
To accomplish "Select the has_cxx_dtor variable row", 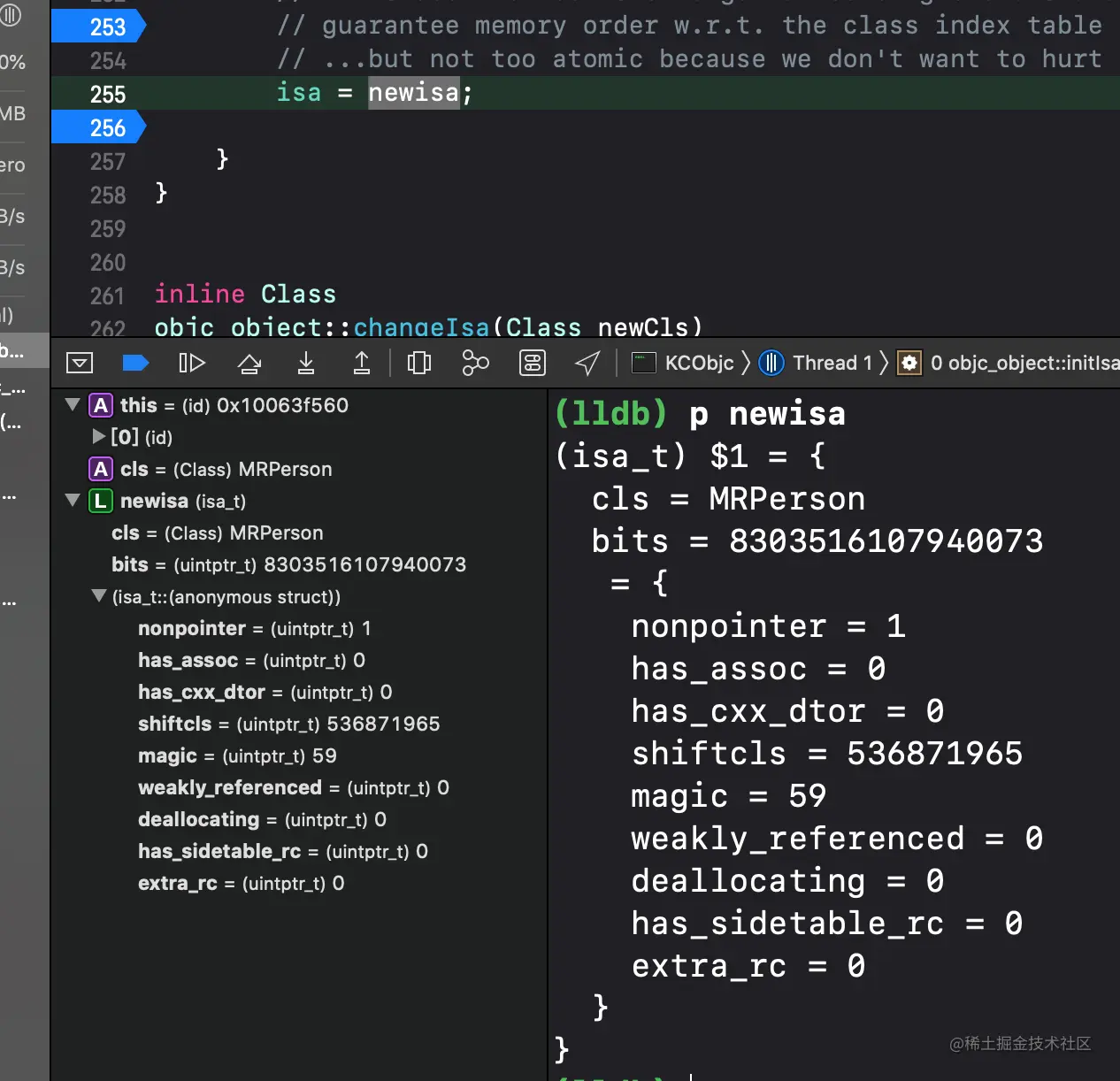I will coord(301,692).
